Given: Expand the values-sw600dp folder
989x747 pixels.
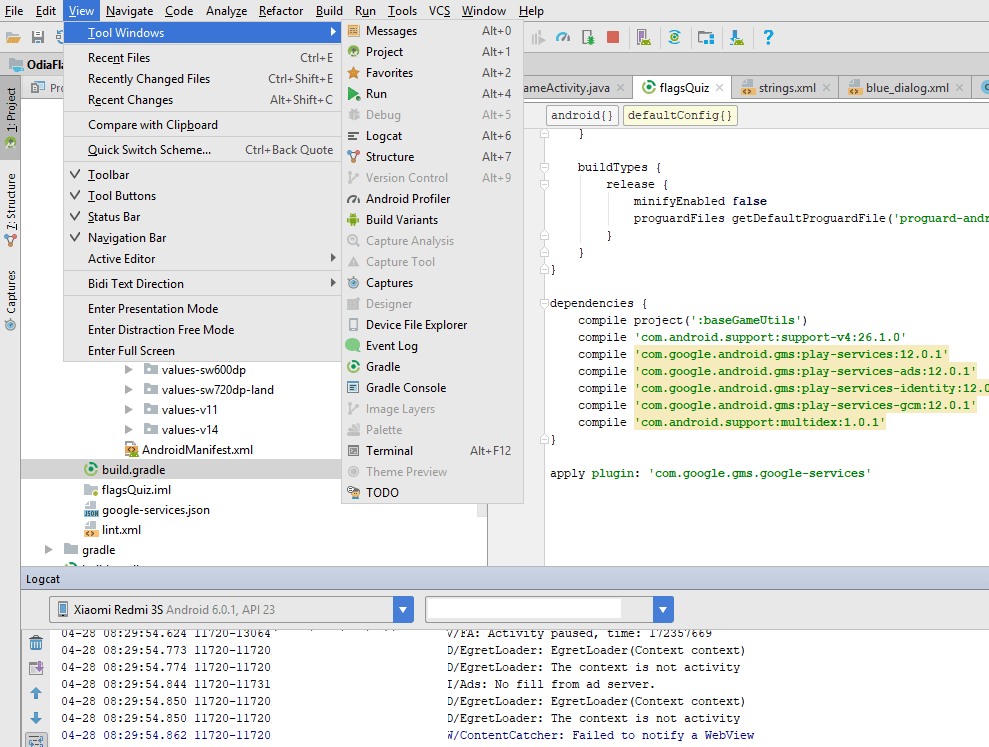Looking at the screenshot, I should point(129,370).
